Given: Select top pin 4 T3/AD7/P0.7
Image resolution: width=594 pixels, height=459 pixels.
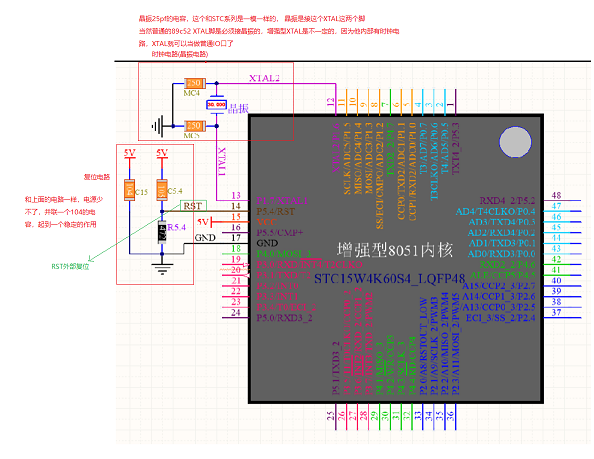Looking at the screenshot, I should click(x=423, y=148).
